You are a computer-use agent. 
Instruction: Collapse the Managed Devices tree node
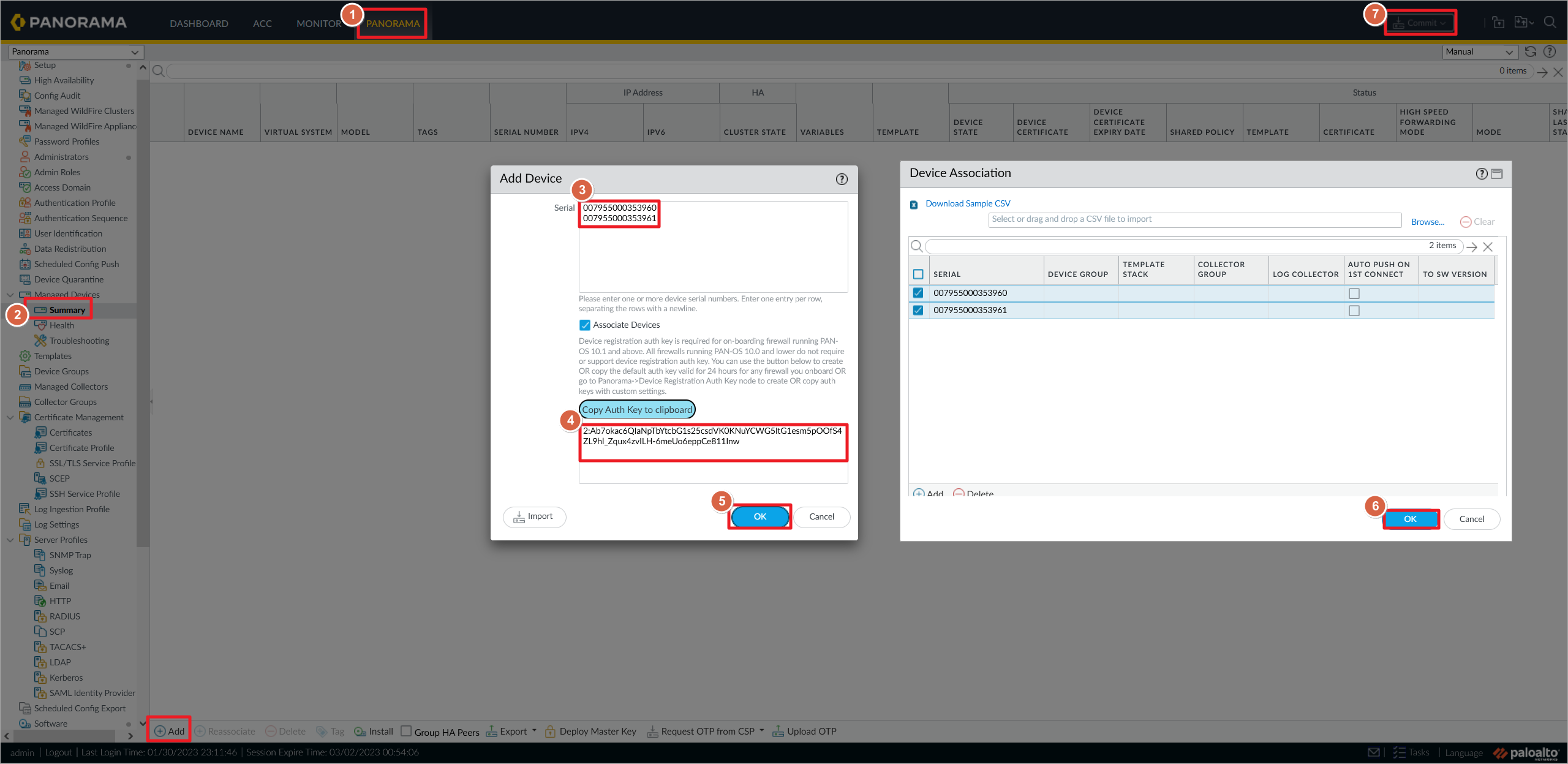[10, 295]
